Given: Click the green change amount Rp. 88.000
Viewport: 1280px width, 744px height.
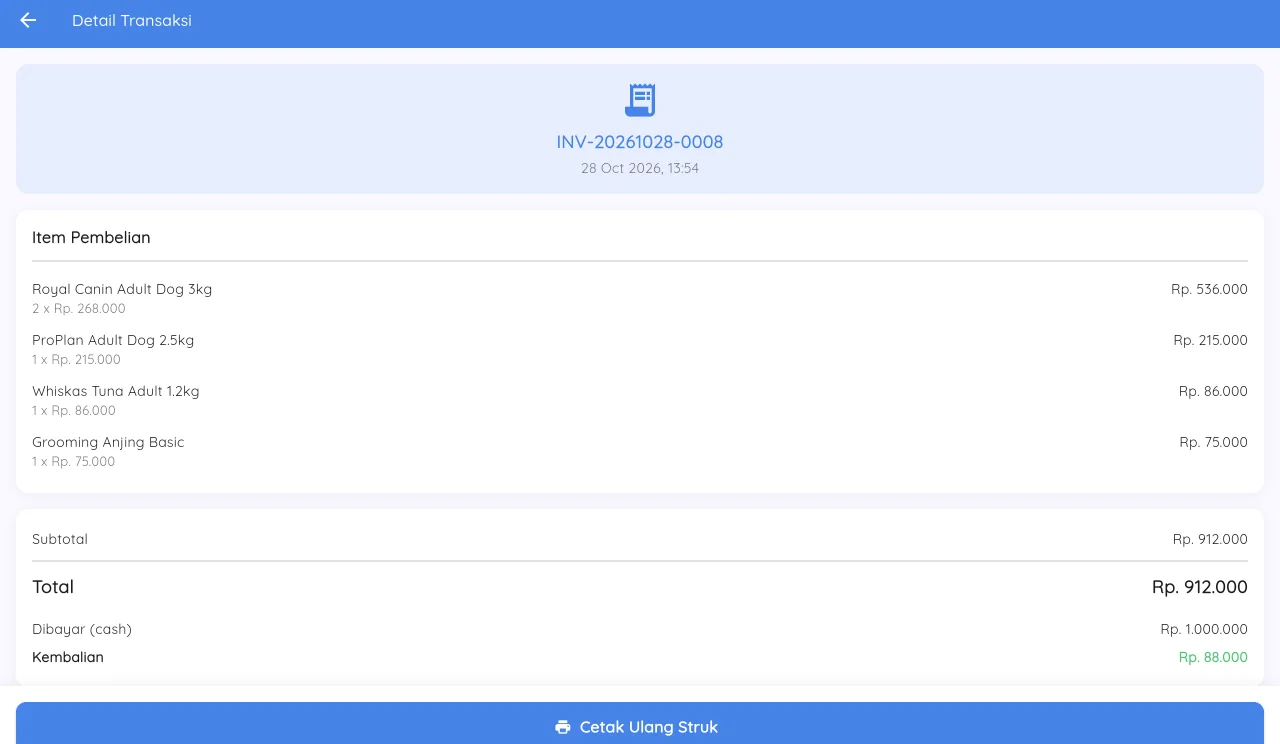Looking at the screenshot, I should pyautogui.click(x=1213, y=657).
